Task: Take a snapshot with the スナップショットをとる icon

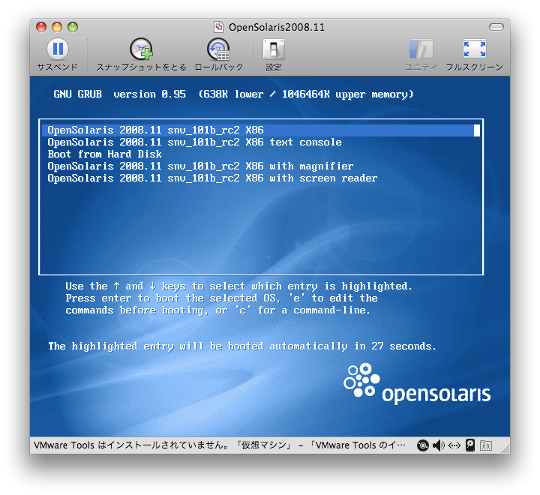Action: point(141,49)
